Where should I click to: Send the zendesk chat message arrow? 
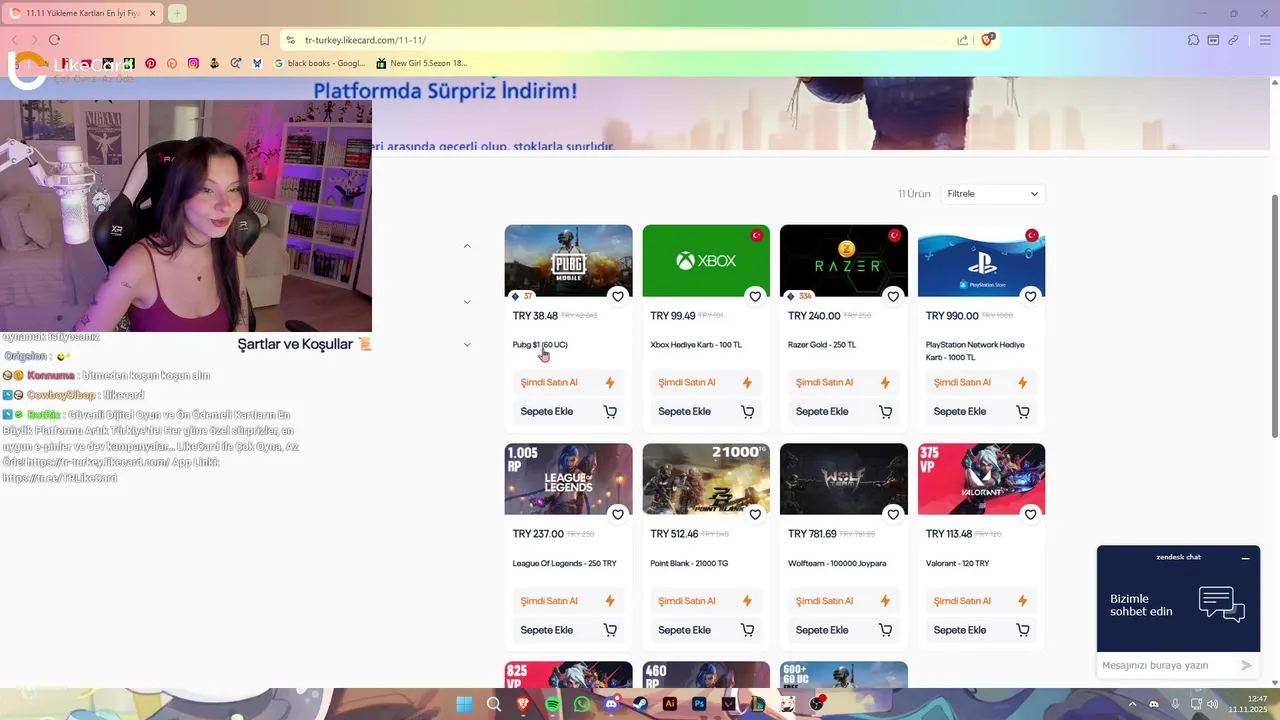[1246, 665]
